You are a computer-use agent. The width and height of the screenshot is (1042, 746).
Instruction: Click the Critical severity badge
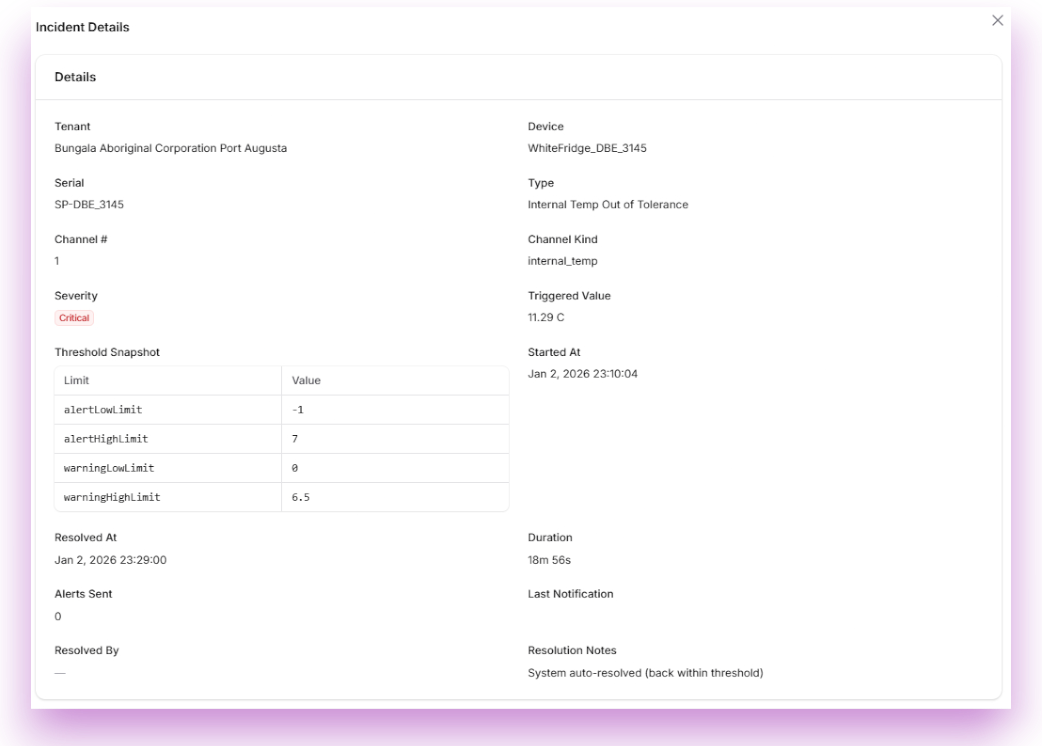(x=74, y=317)
